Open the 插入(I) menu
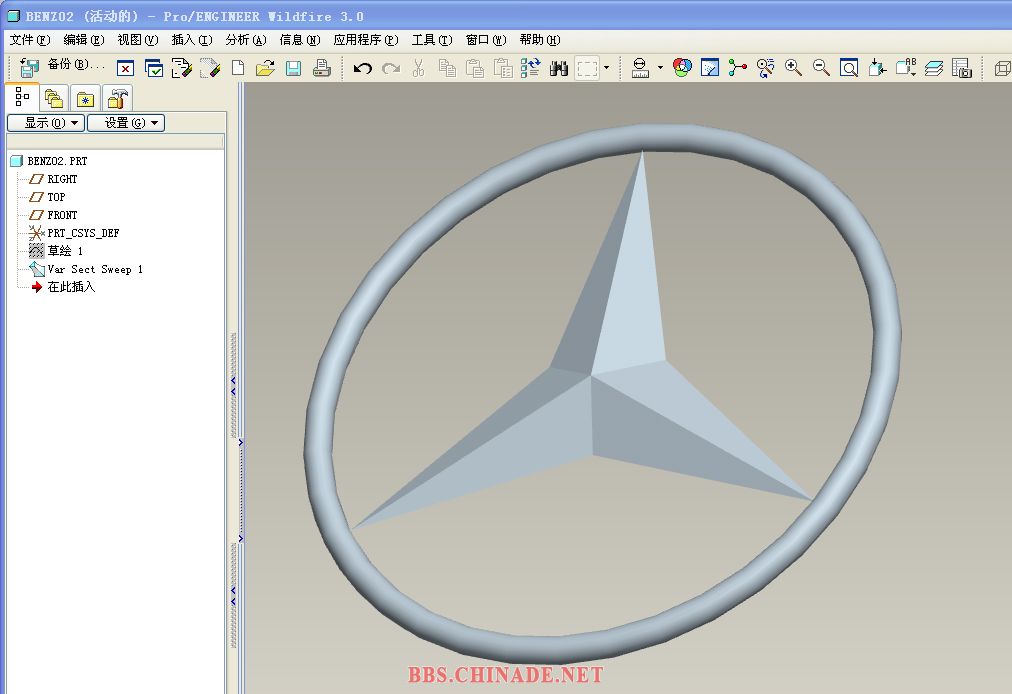Screen dimensions: 1012x694 coord(192,40)
